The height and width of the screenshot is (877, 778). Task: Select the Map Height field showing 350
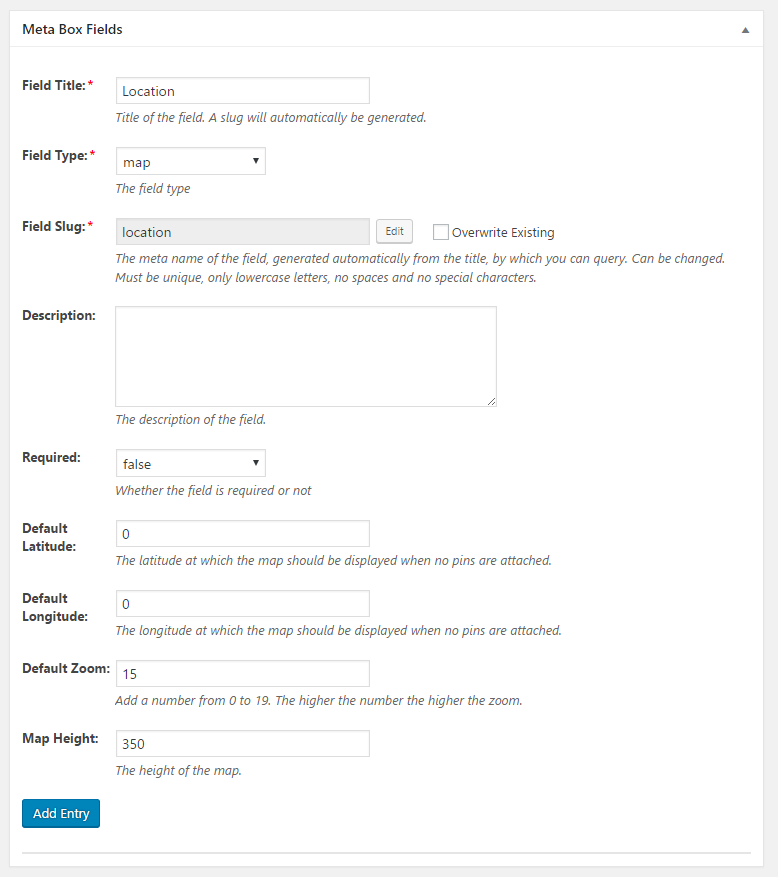242,744
